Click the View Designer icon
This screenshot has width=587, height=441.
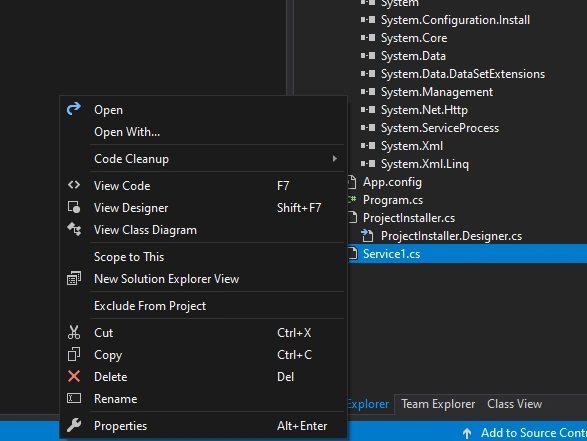74,207
